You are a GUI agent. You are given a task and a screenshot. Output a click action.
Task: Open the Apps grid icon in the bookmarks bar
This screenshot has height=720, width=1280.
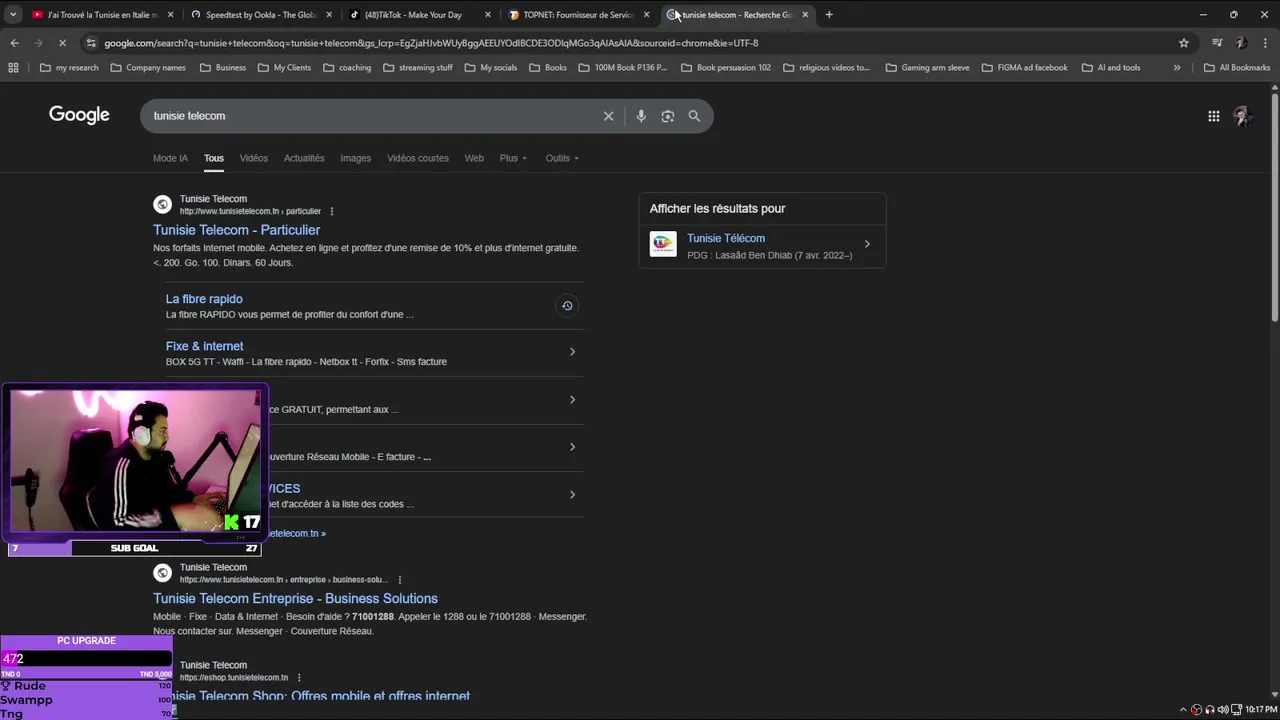(x=13, y=68)
